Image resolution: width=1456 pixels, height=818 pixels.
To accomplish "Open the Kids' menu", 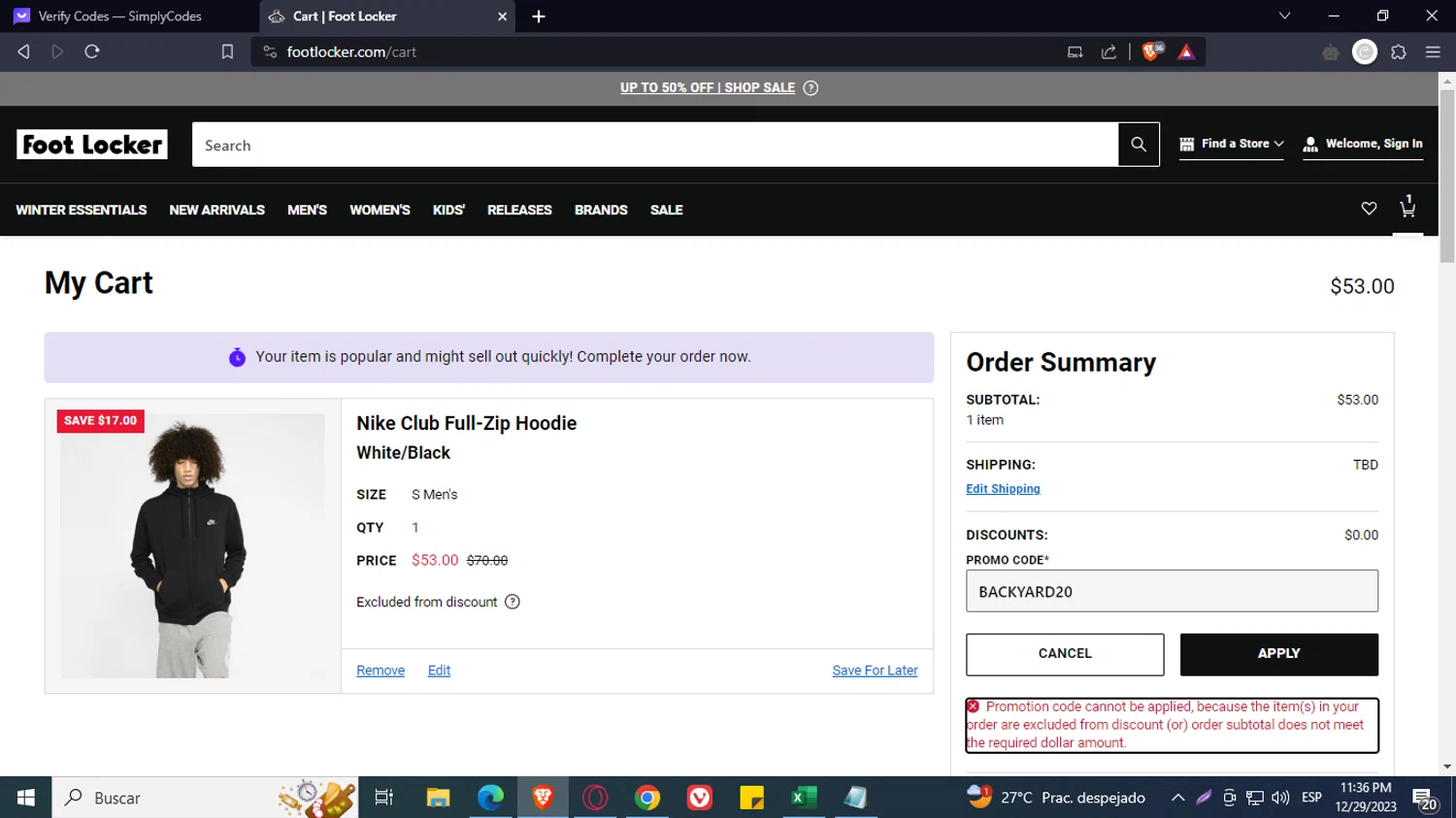I will point(448,210).
